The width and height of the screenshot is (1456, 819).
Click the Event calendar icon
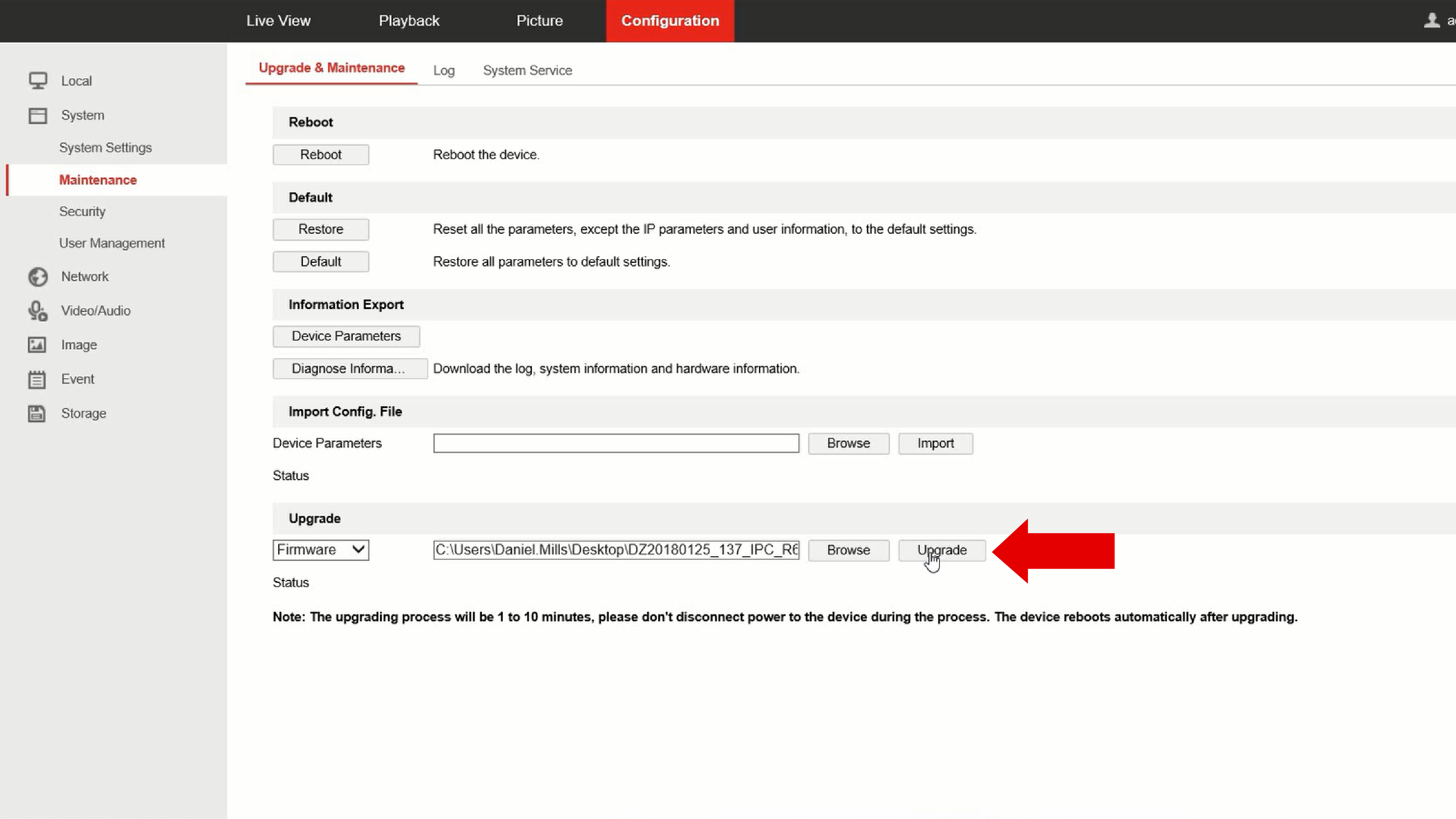pos(37,379)
